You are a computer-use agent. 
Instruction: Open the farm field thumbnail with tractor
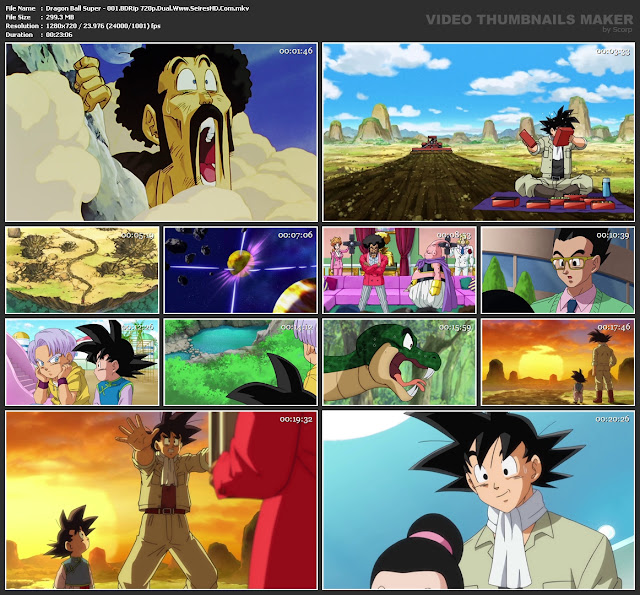click(478, 132)
